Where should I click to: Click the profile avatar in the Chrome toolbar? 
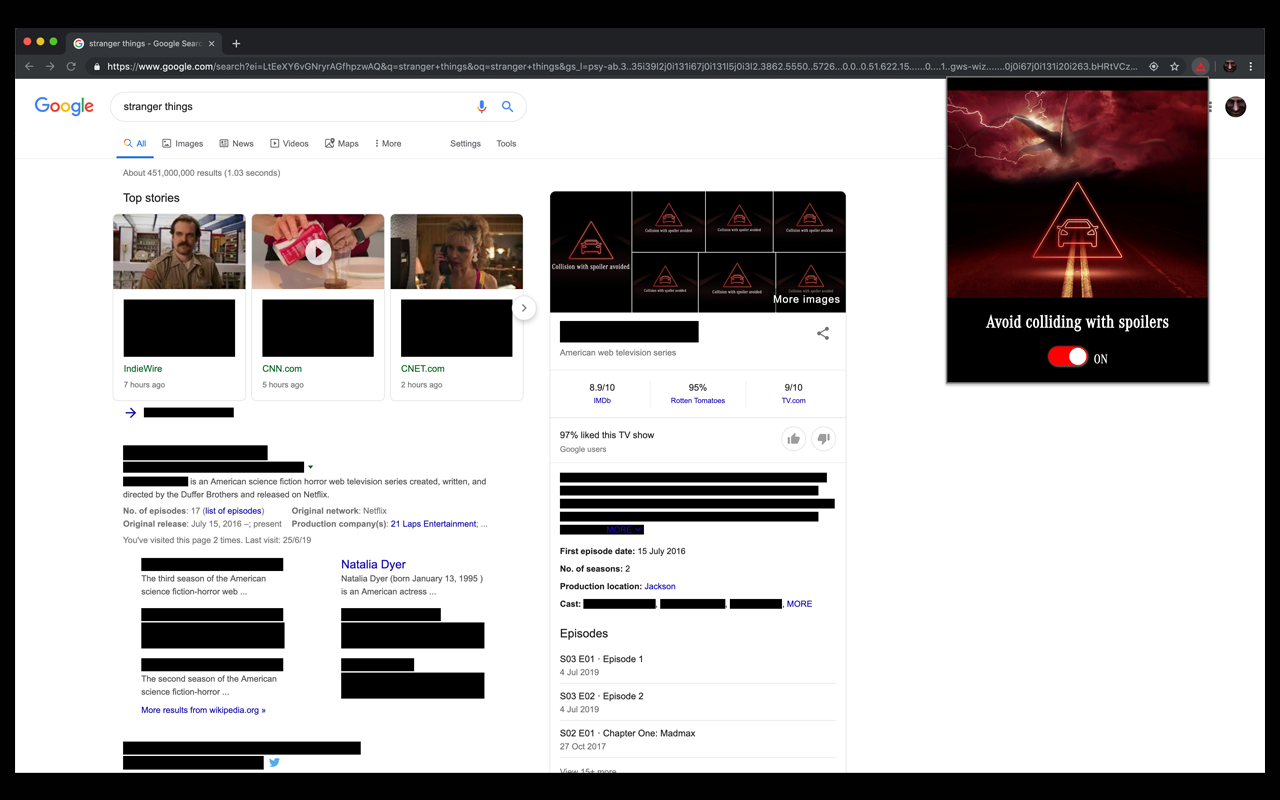[1230, 67]
